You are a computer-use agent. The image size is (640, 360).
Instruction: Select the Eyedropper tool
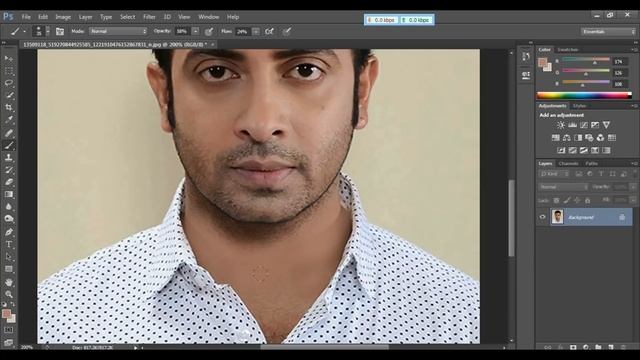click(9, 120)
